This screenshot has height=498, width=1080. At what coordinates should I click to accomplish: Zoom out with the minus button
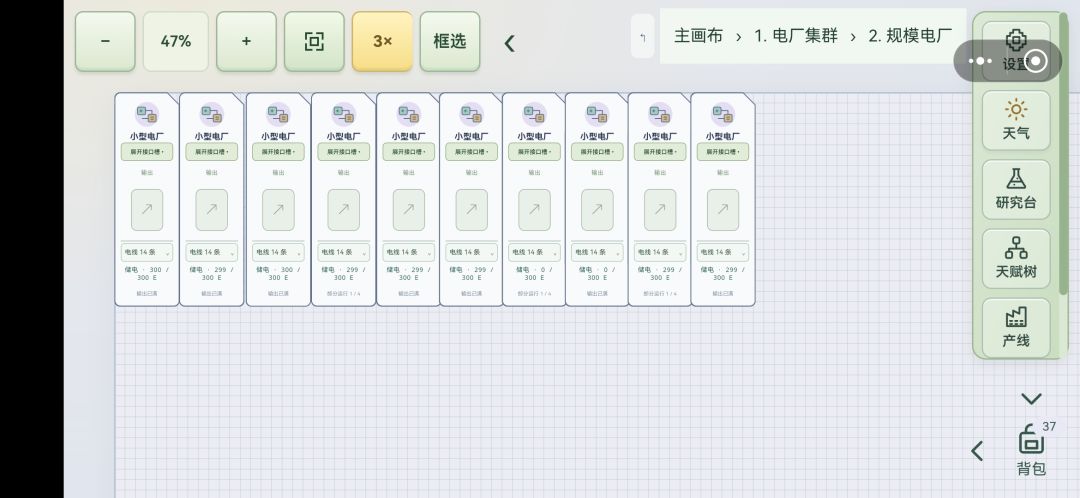pyautogui.click(x=105, y=41)
